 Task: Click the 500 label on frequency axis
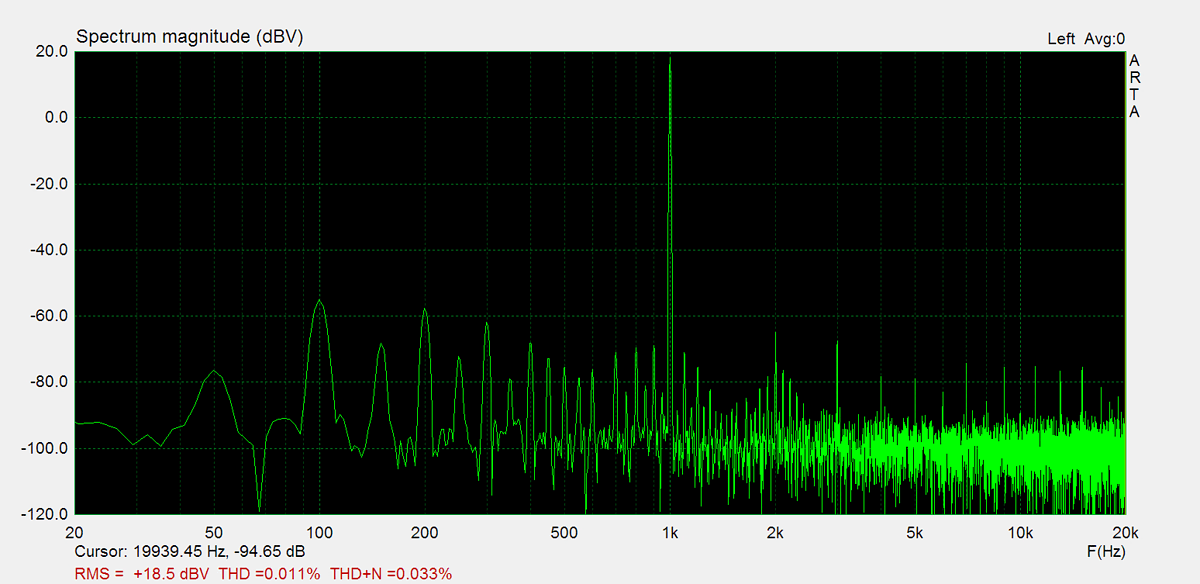click(565, 531)
